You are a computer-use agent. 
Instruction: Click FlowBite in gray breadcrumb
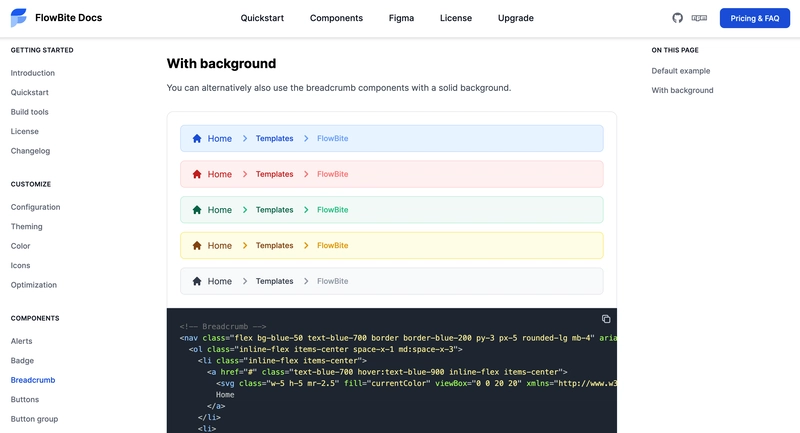point(333,281)
